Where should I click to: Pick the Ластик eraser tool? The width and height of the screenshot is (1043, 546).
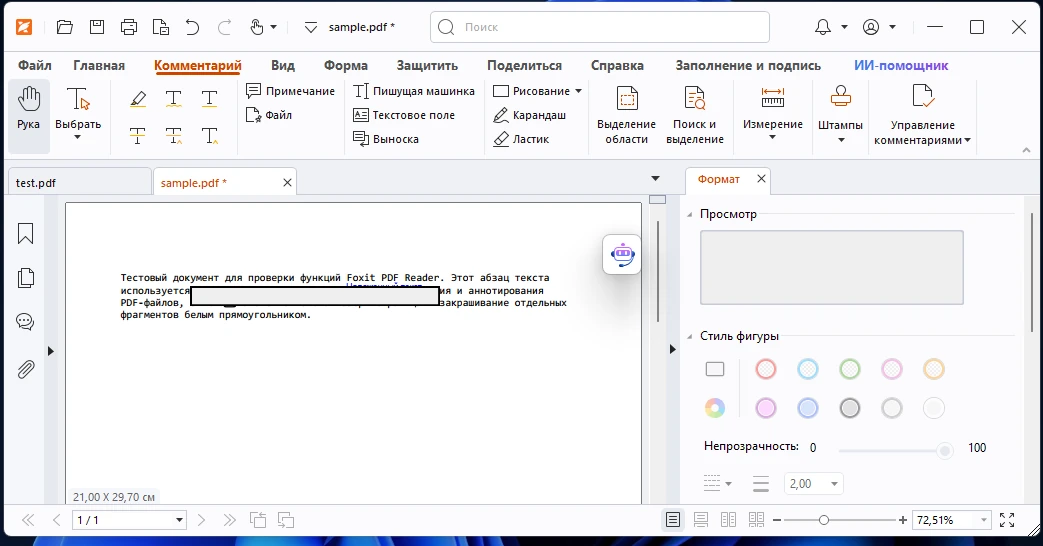point(521,139)
